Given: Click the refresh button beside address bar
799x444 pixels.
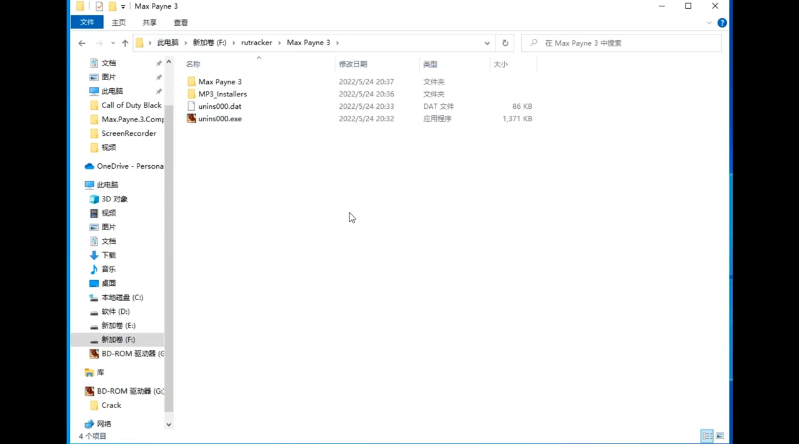Looking at the screenshot, I should tap(505, 43).
